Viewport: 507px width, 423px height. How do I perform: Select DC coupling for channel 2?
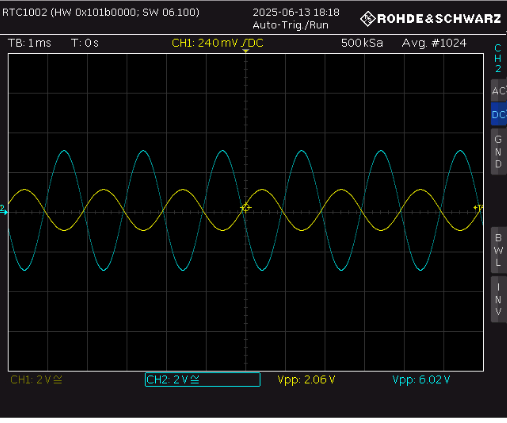tap(499, 114)
